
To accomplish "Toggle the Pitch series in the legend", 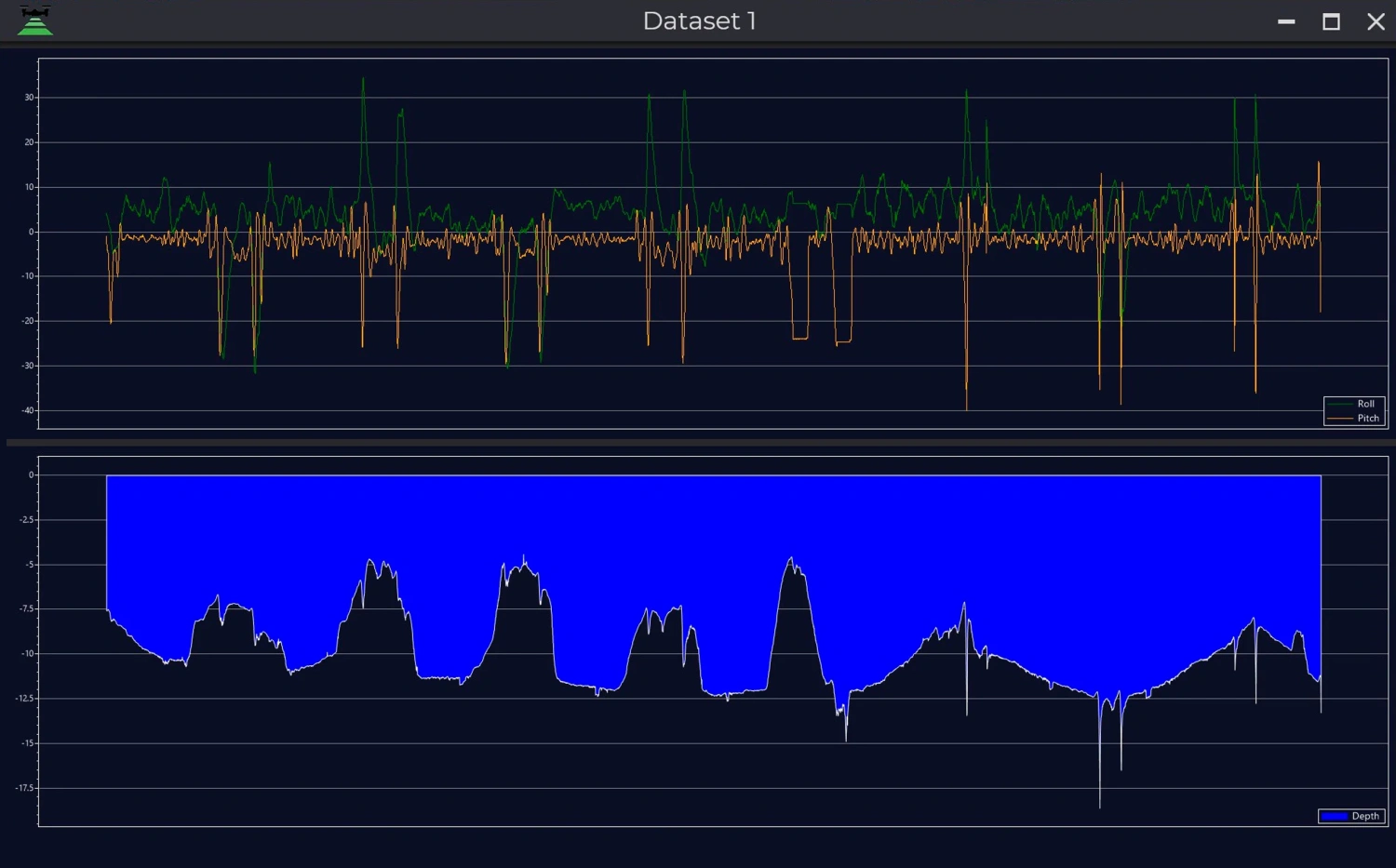I will [x=1367, y=419].
